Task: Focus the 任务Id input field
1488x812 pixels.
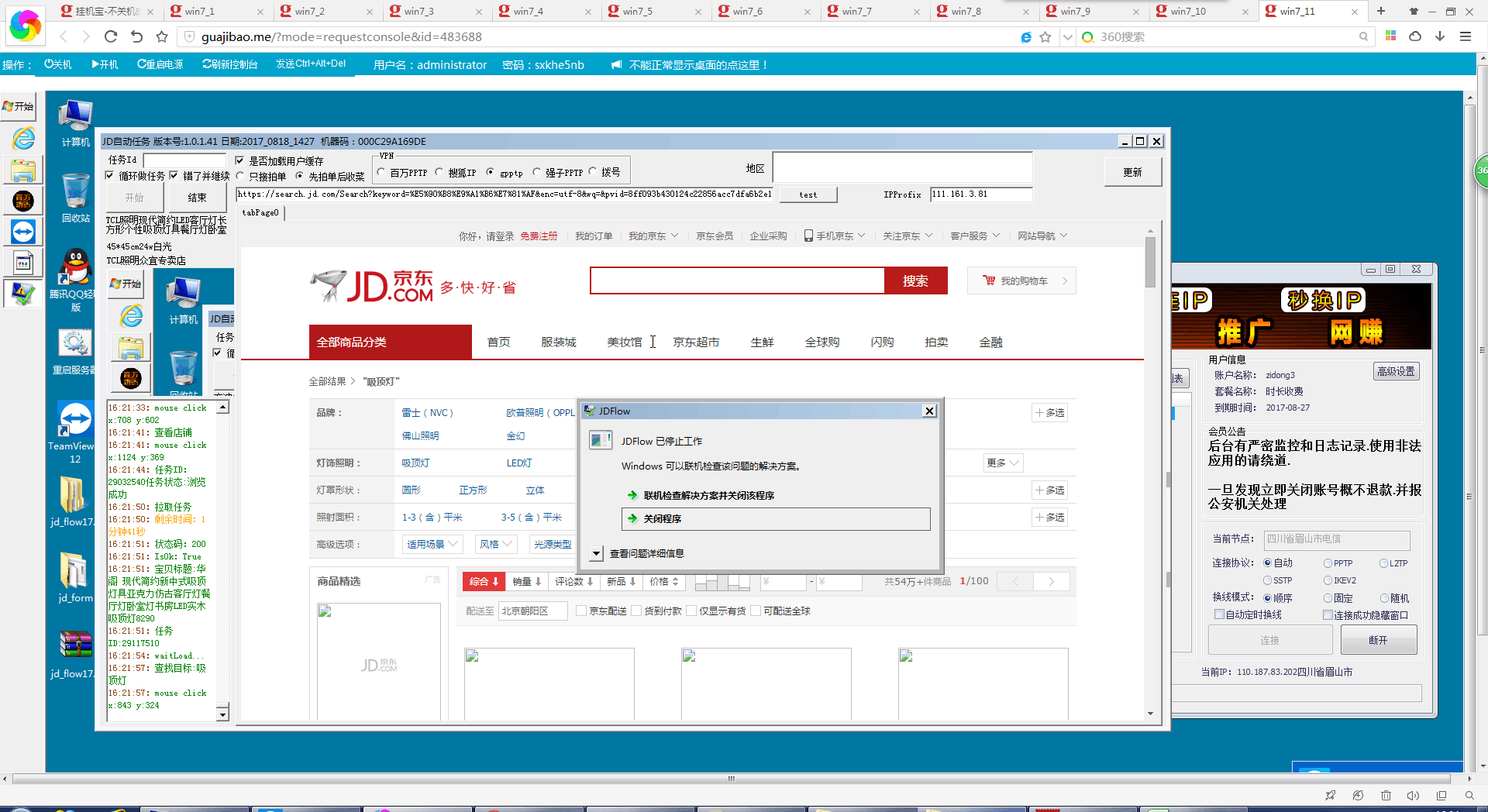Action: 184,160
